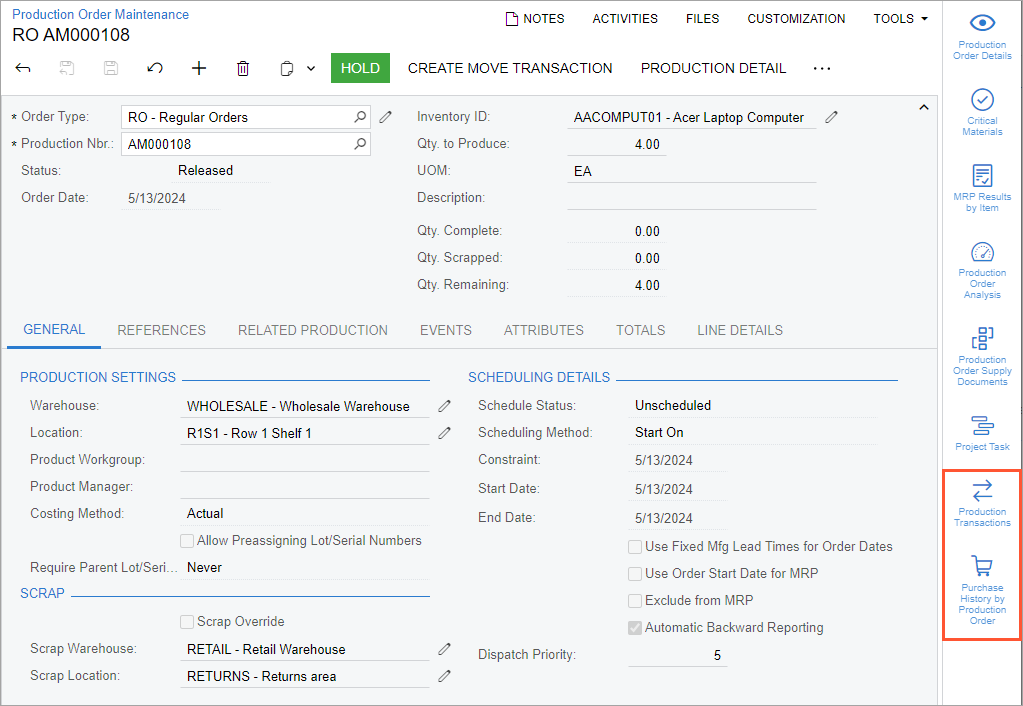Open Critical Materials side panel icon
The image size is (1023, 706).
982,111
